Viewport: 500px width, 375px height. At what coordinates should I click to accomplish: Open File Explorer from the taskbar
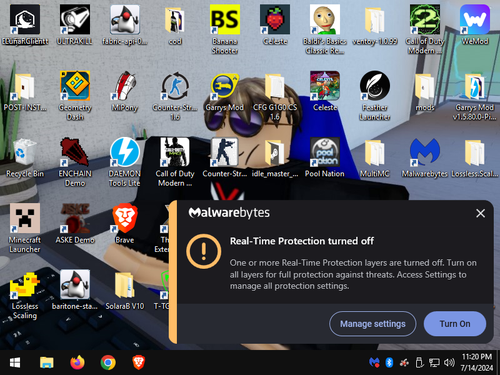pos(47,363)
